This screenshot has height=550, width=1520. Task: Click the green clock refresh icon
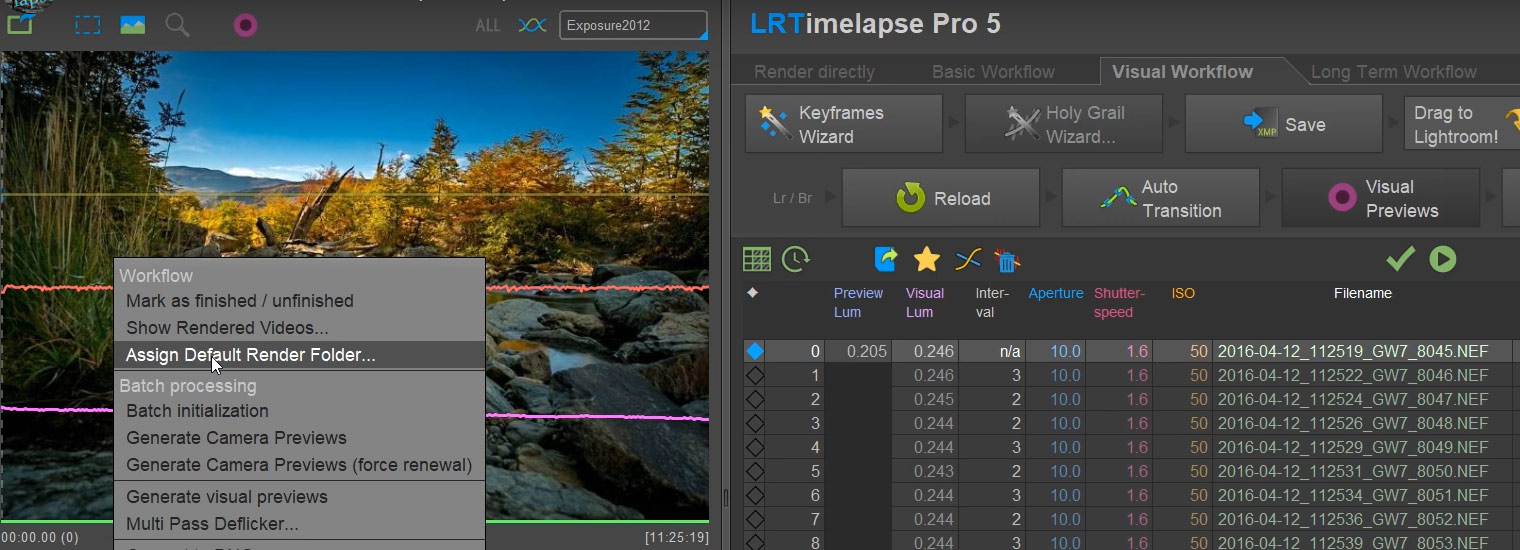(796, 260)
